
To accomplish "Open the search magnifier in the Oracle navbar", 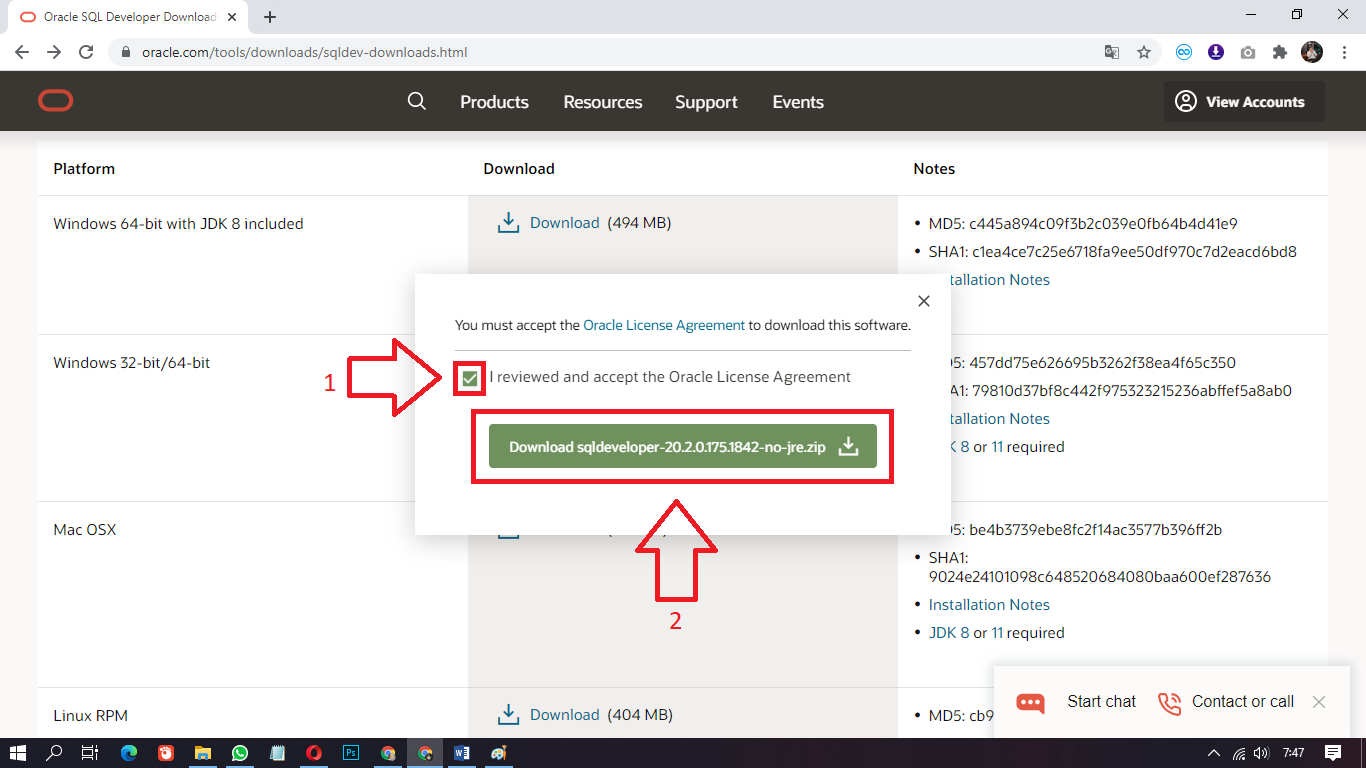I will [417, 101].
